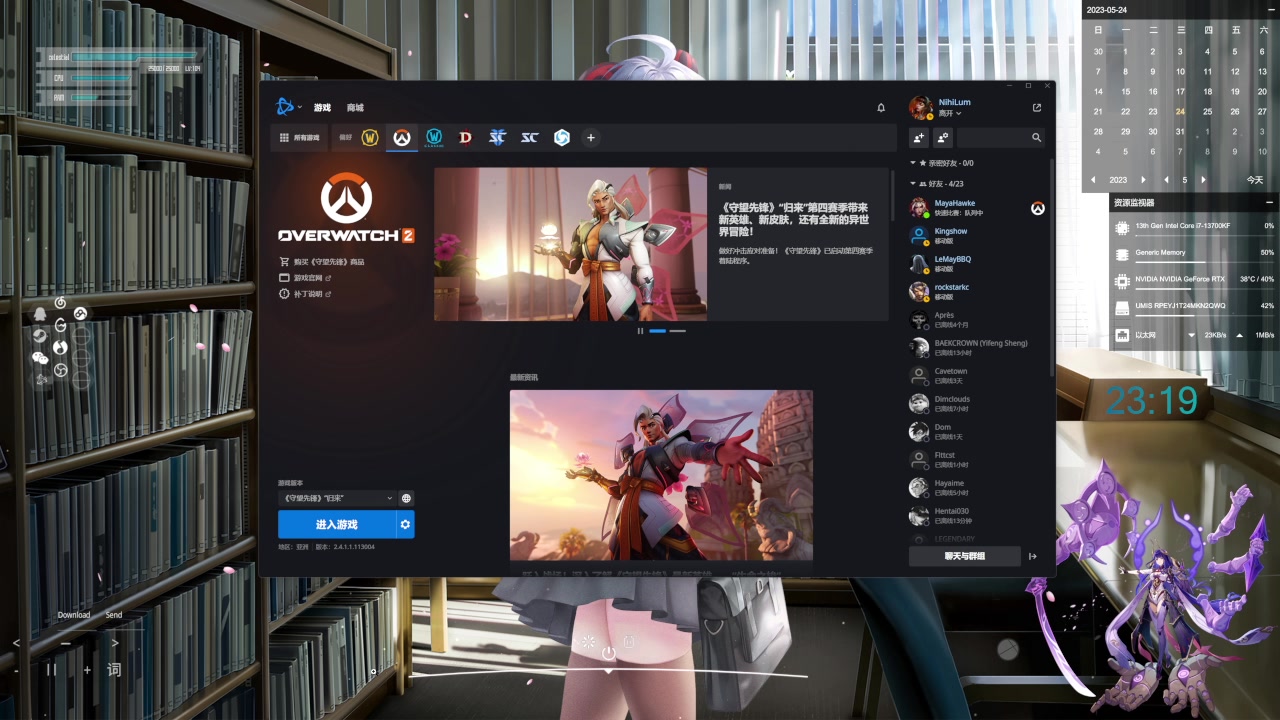Open the game version dropdown
The image size is (1280, 720).
coord(337,498)
